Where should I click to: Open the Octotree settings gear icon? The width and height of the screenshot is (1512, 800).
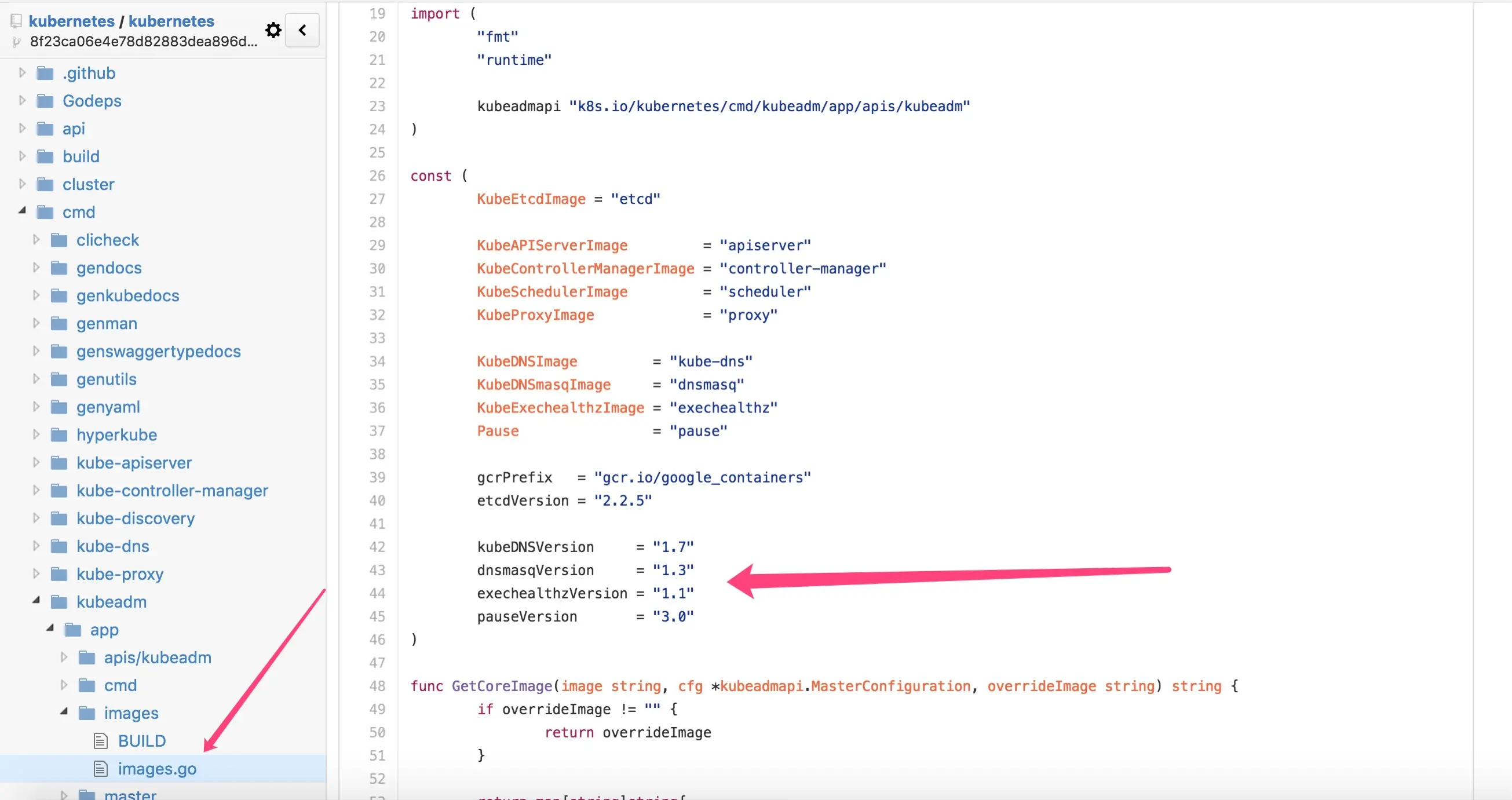point(273,30)
